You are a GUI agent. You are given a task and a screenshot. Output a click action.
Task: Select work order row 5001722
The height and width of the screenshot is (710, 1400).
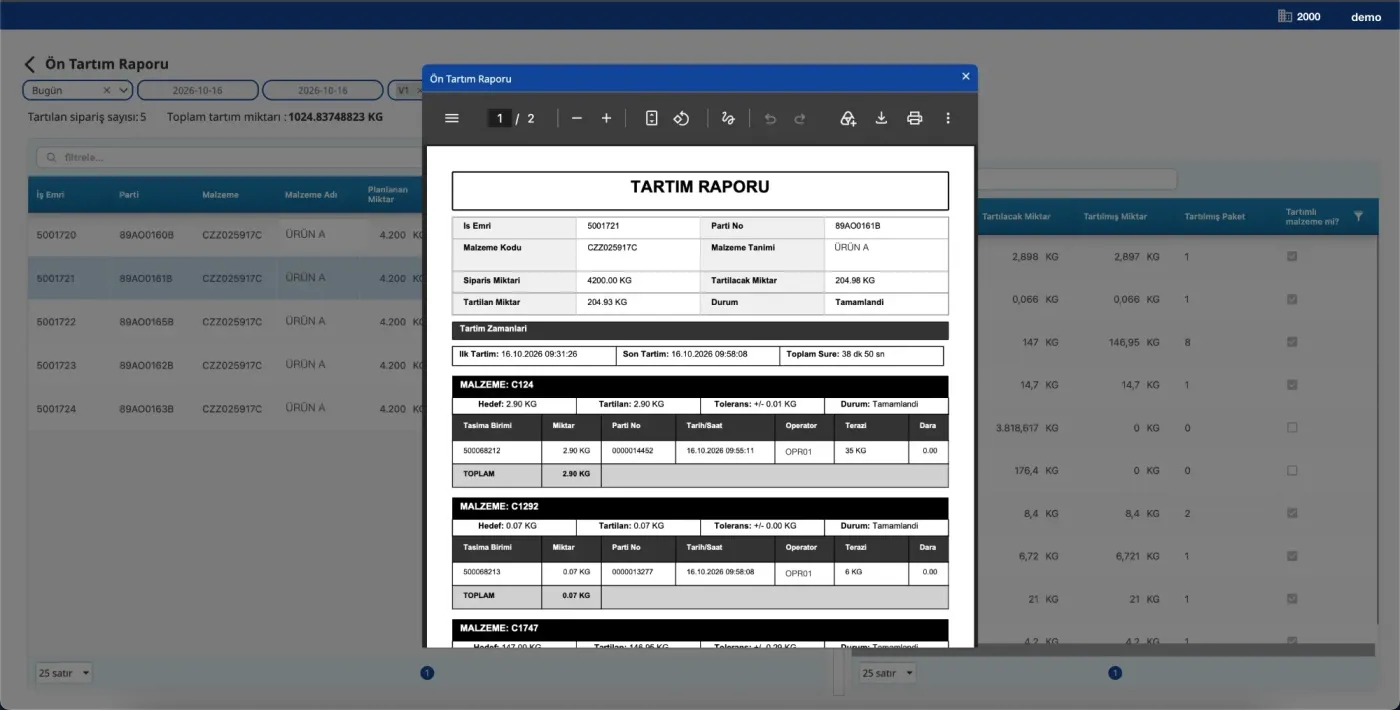[x=225, y=322]
